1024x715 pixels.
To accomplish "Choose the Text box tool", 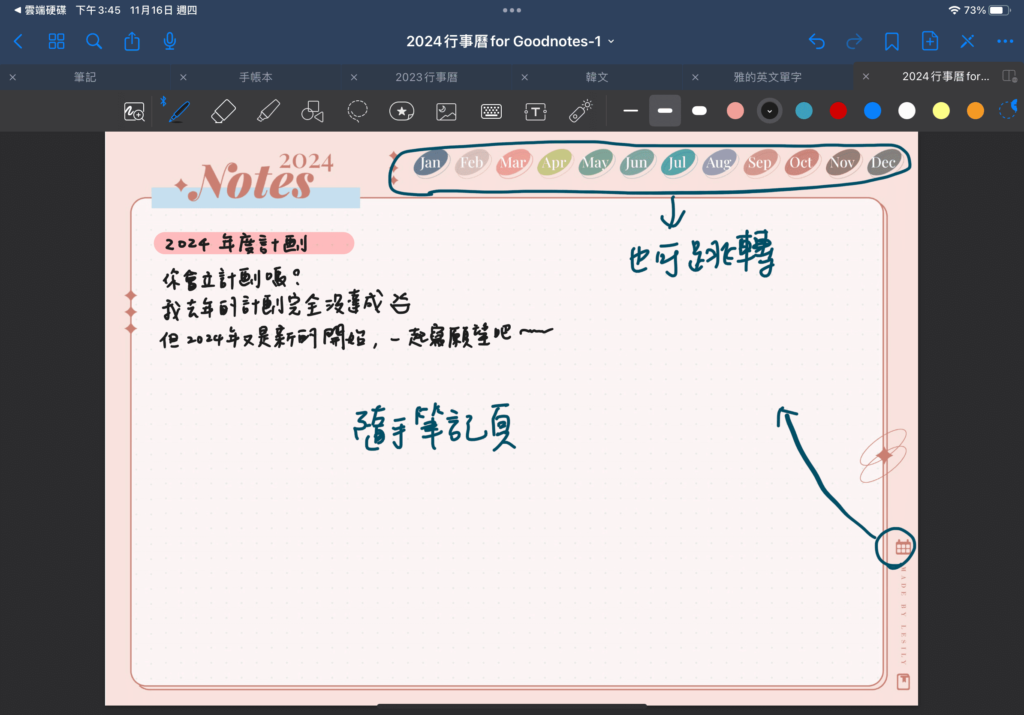I will click(536, 111).
